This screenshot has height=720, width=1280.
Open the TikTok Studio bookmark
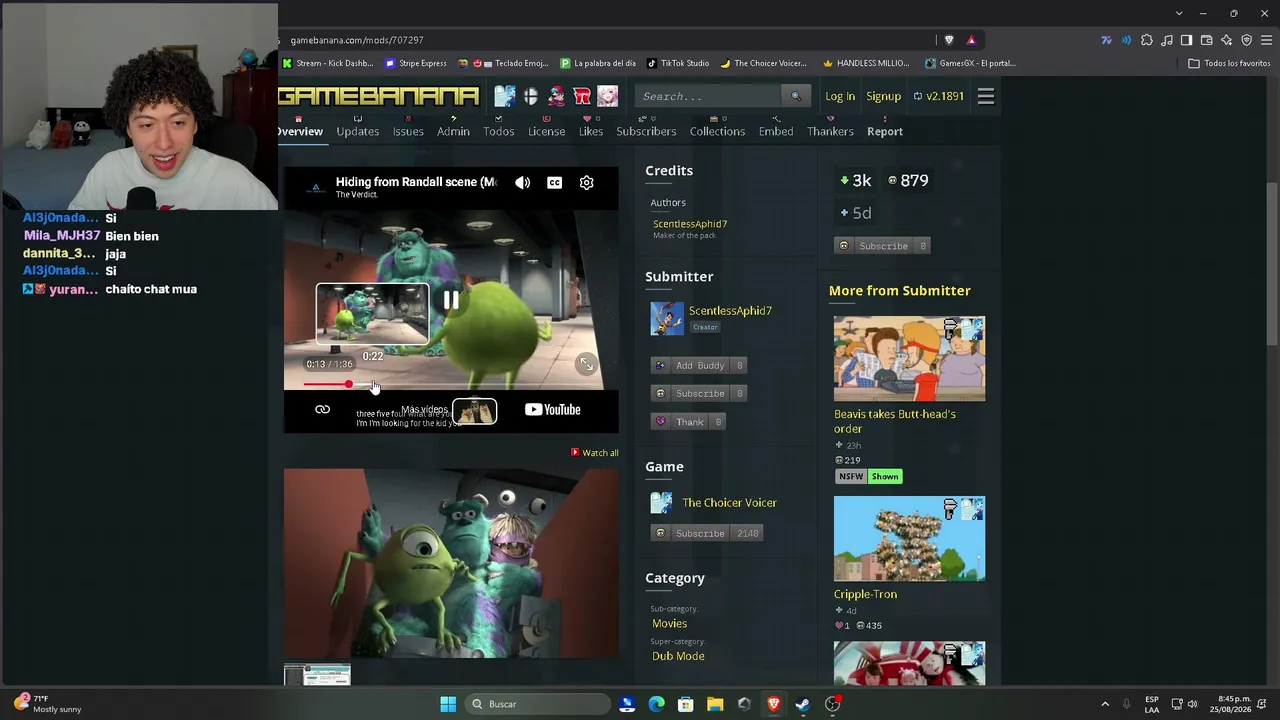pos(678,63)
